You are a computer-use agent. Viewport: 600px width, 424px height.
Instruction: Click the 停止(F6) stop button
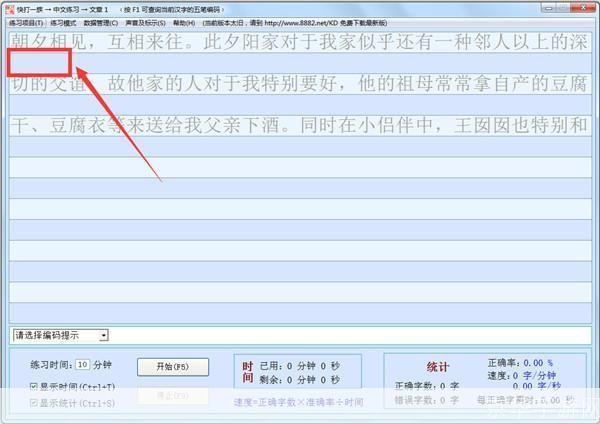173,396
